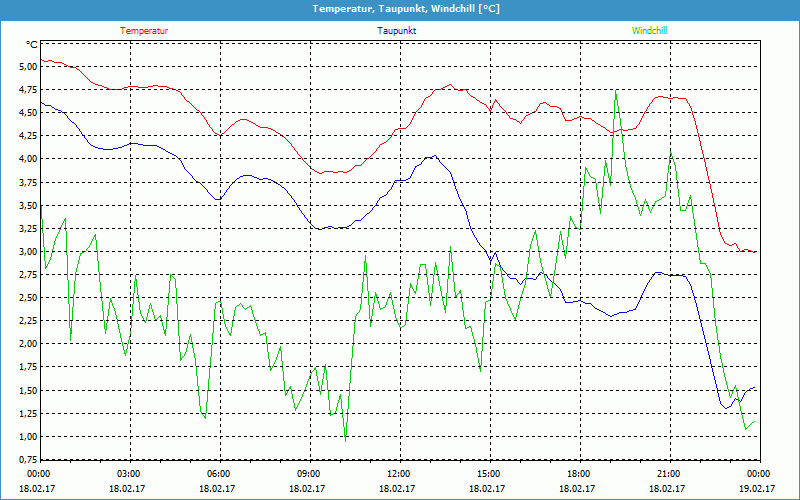Select the 03:00 time axis label
This screenshot has height=500, width=800.
(129, 474)
